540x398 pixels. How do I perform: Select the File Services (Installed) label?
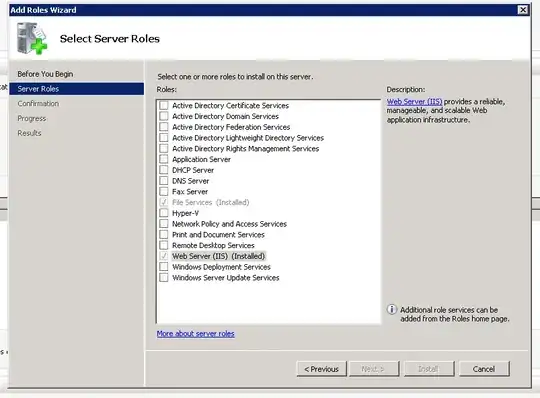point(210,202)
